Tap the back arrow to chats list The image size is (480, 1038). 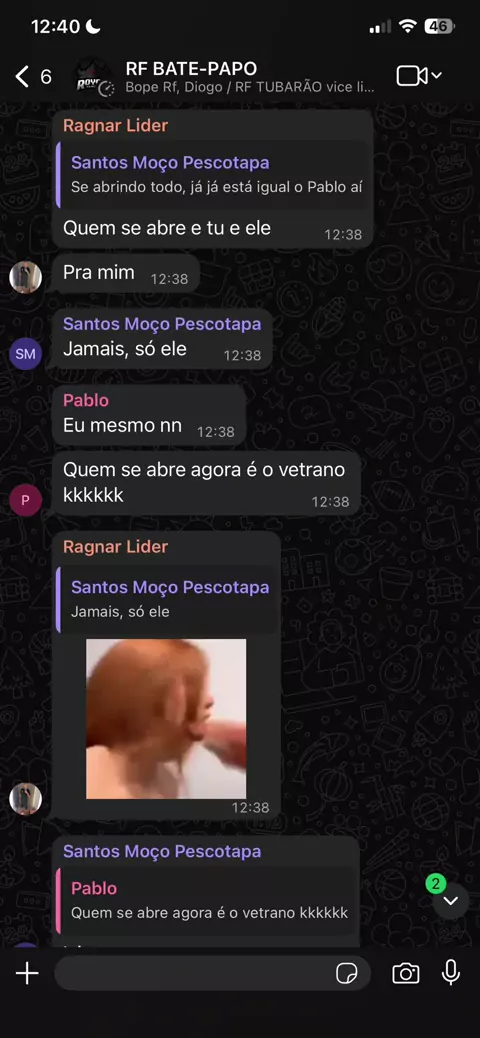tap(22, 77)
